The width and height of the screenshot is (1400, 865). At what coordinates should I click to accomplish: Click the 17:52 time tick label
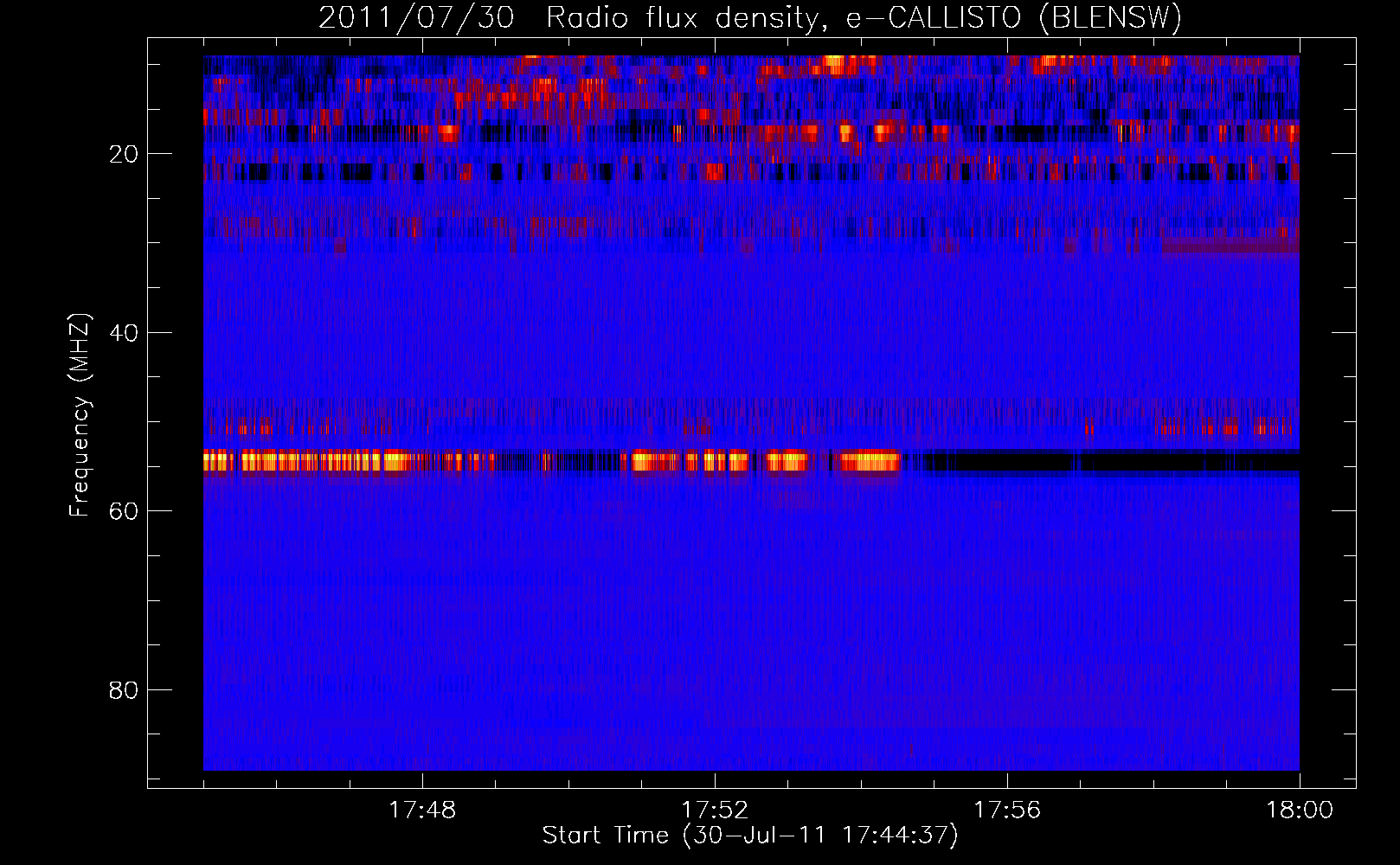[x=715, y=811]
